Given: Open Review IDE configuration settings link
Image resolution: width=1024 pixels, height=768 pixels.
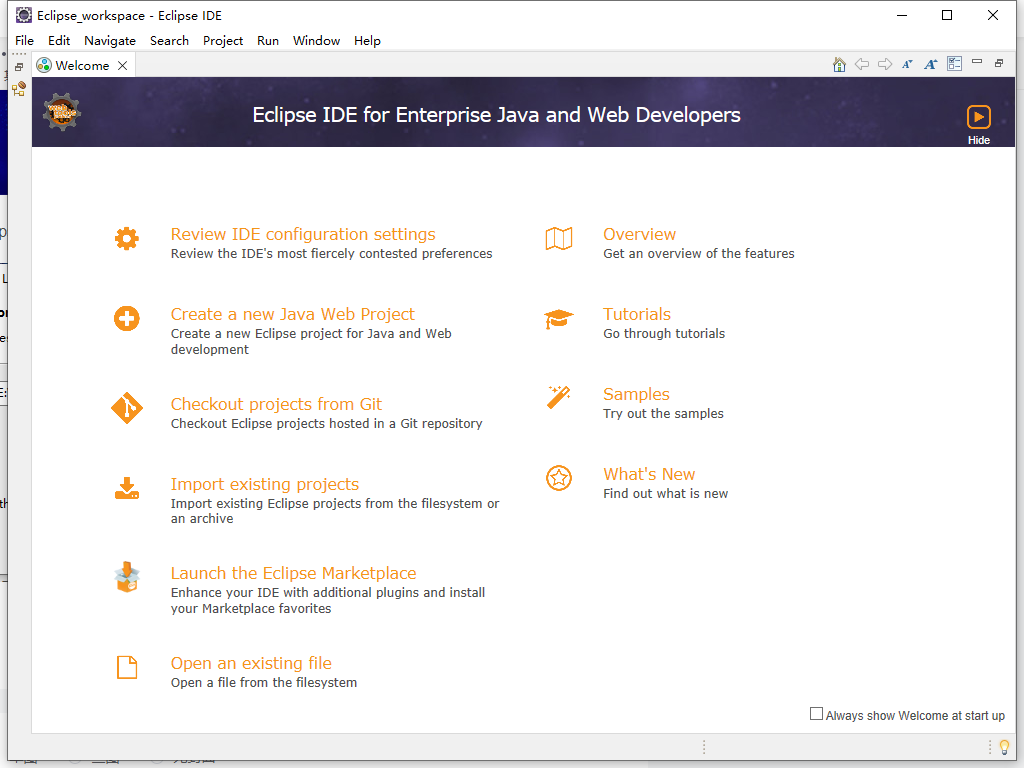Looking at the screenshot, I should 303,234.
